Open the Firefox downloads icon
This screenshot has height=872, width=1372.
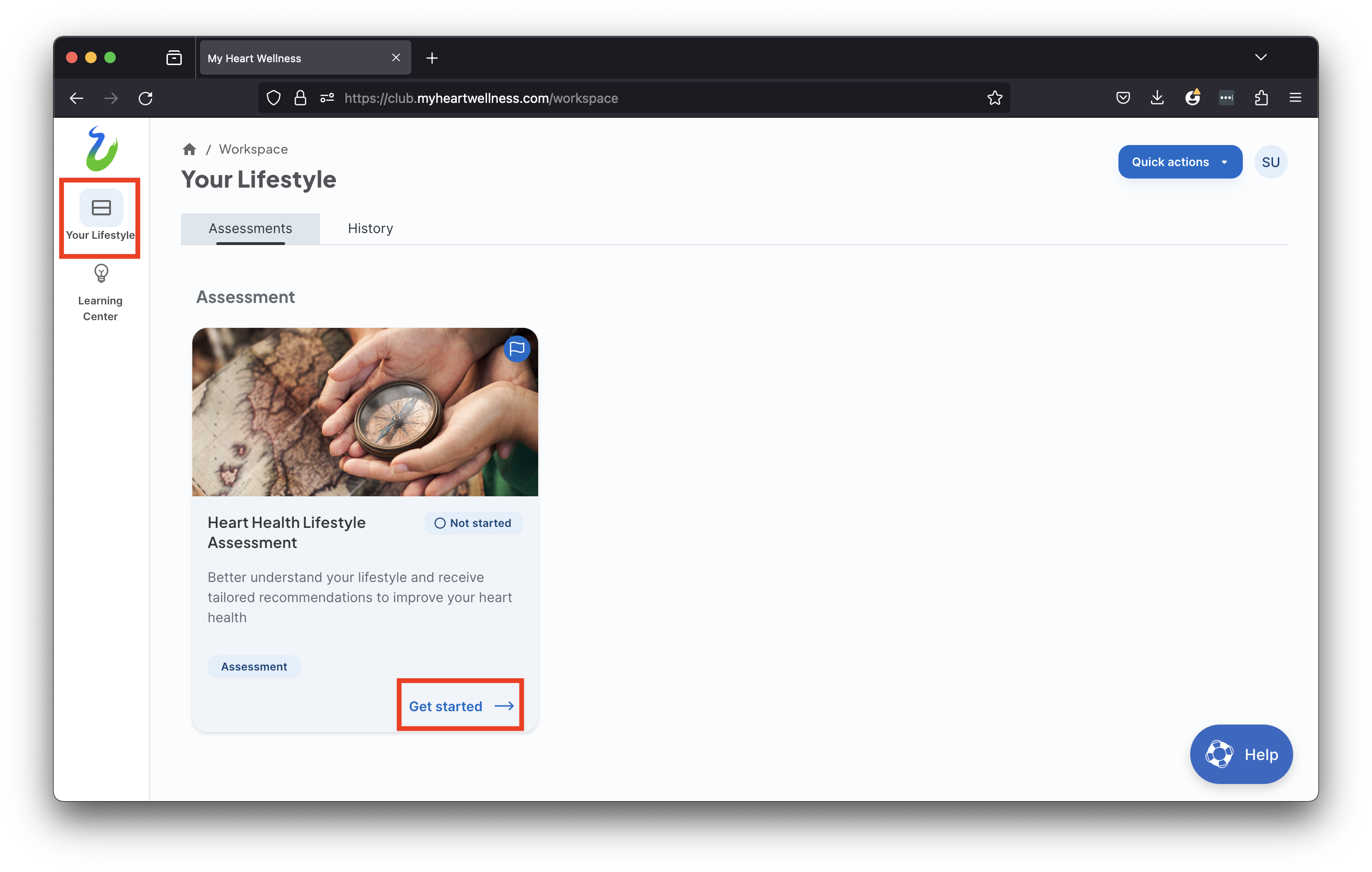(x=1157, y=98)
